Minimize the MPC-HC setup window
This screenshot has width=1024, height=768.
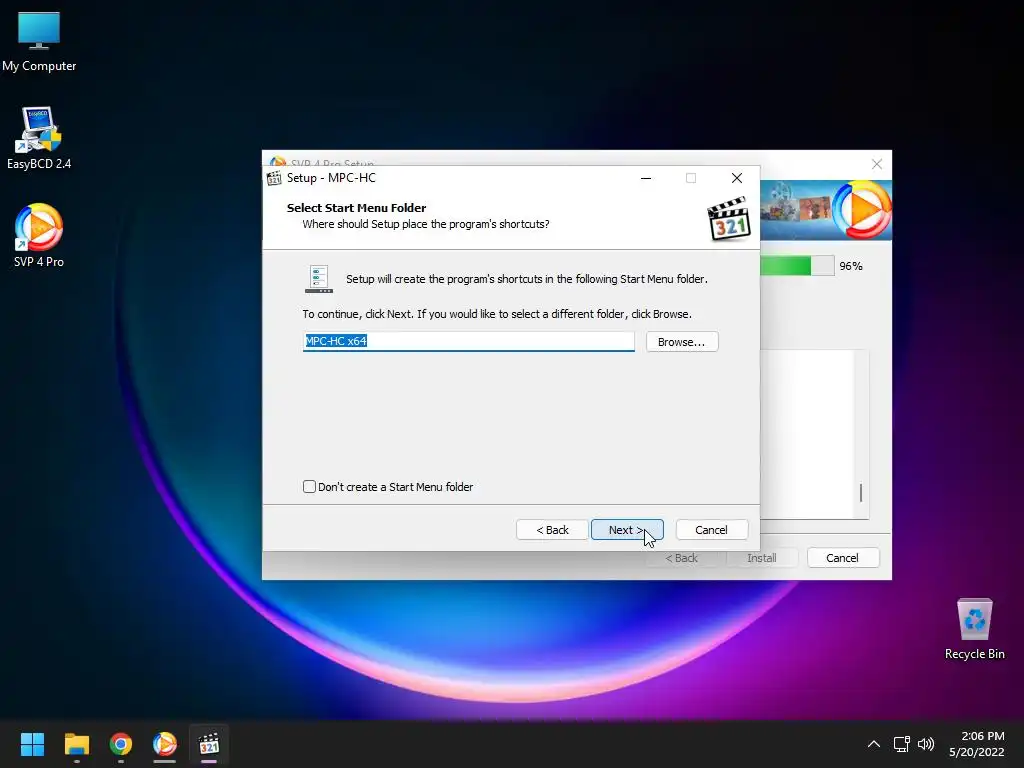pyautogui.click(x=646, y=178)
